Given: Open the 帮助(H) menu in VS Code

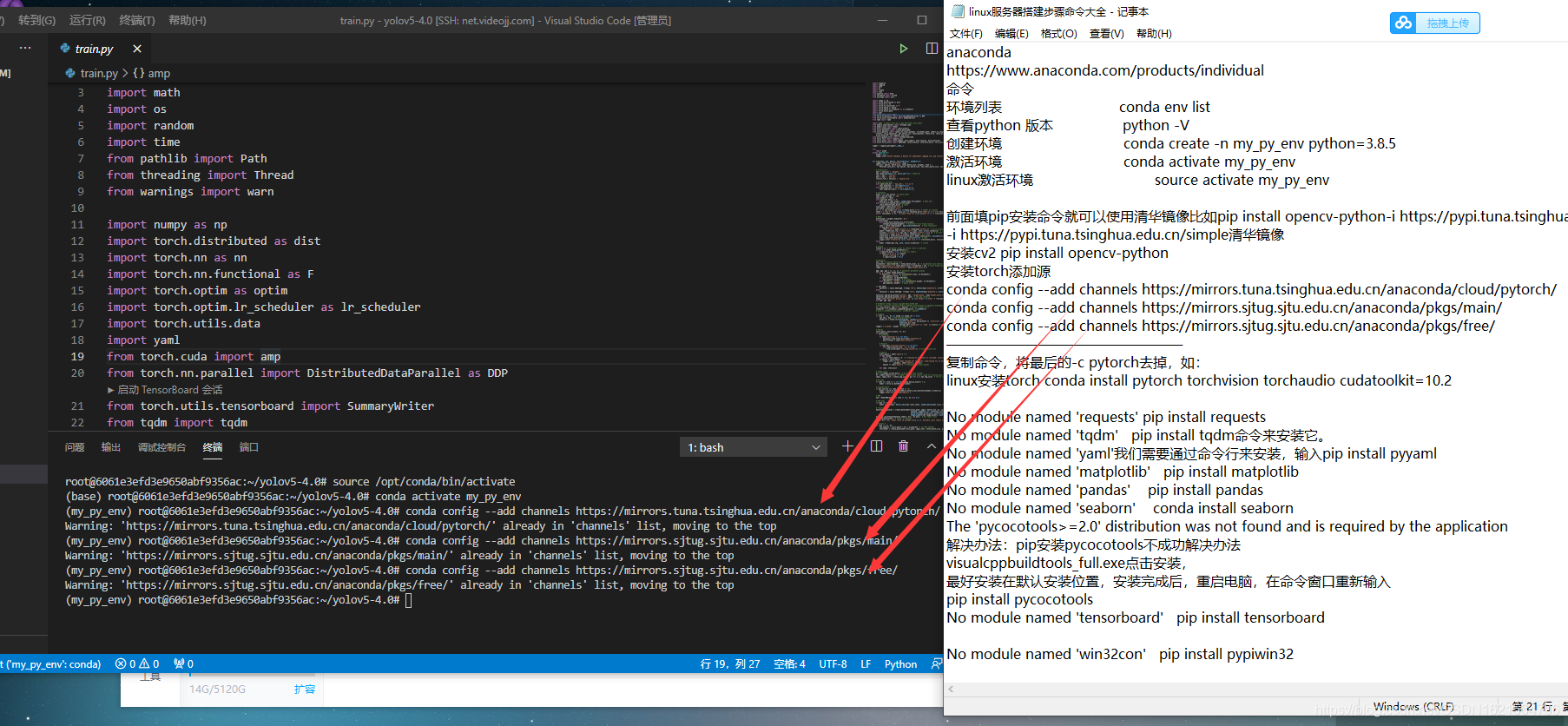Looking at the screenshot, I should (188, 20).
